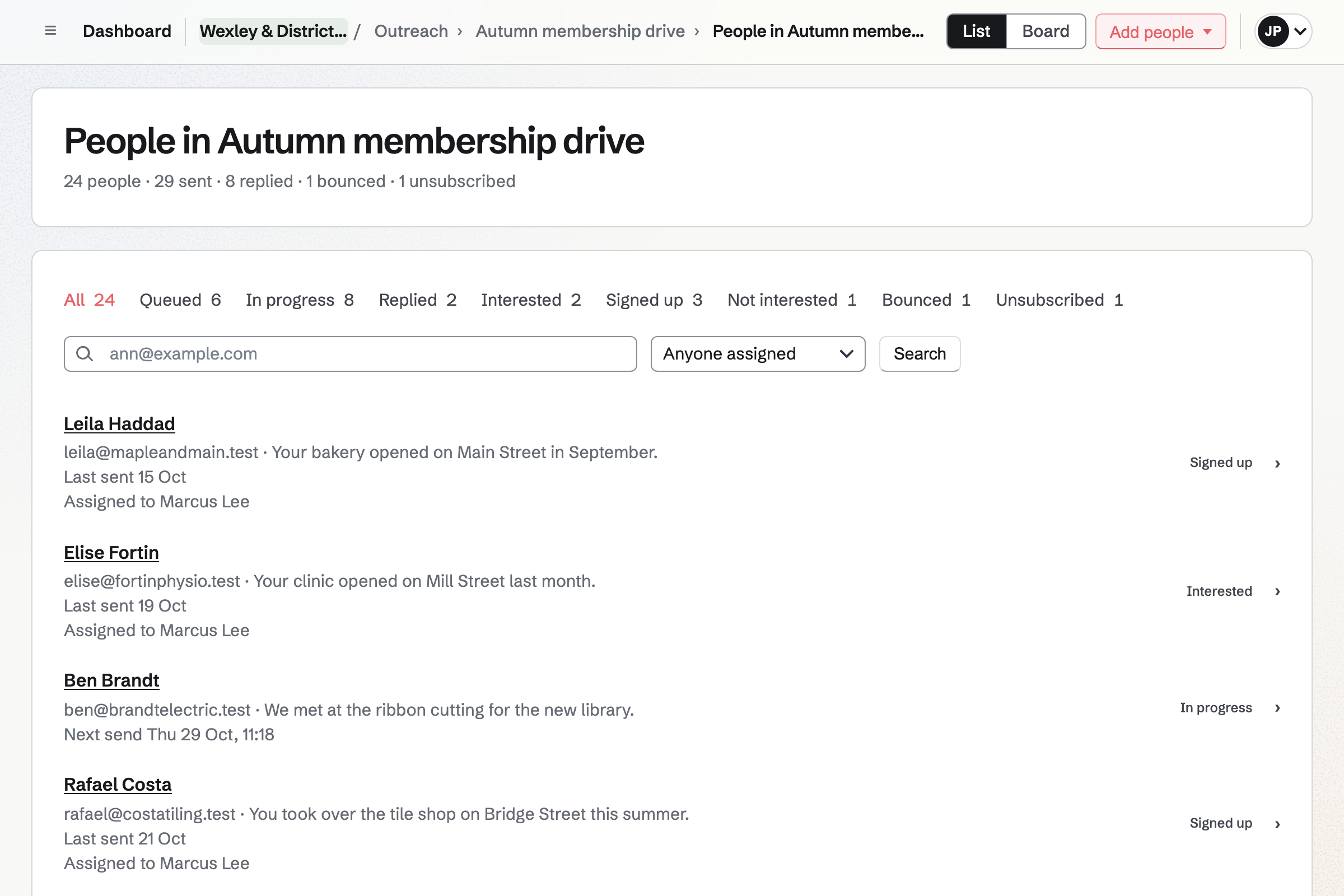Select the Queued 6 tab

pos(180,300)
